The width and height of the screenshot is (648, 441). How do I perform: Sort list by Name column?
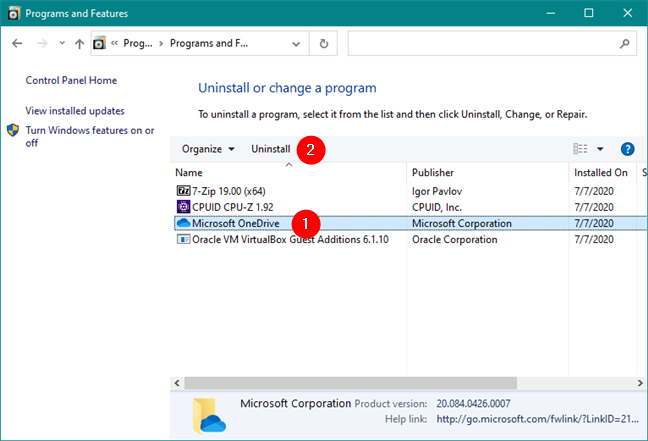point(289,173)
